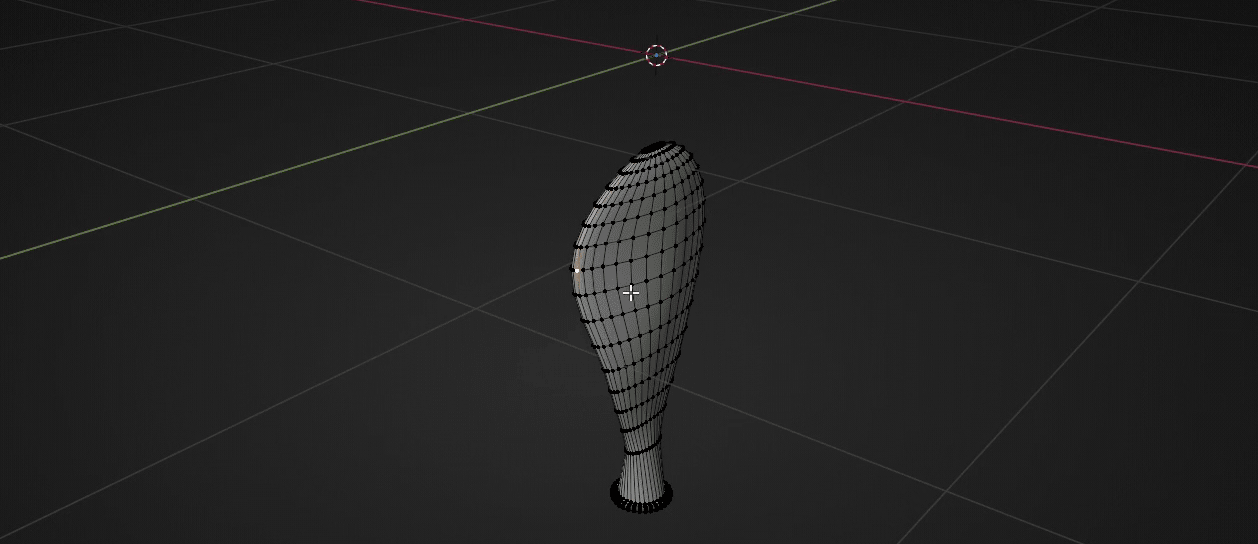The width and height of the screenshot is (1258, 544).
Task: Select the front-most vertex on the base ring
Action: pyautogui.click(x=641, y=510)
